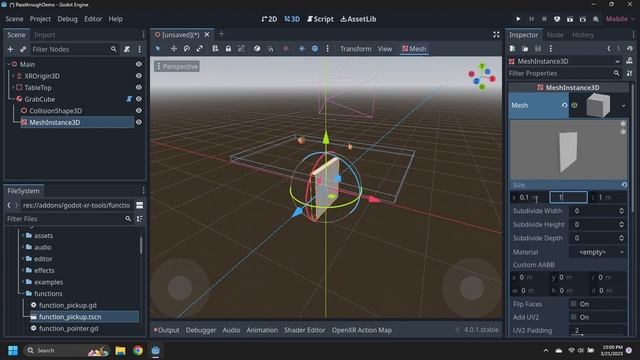640x360 pixels.
Task: Open the Transform menu button
Action: point(356,49)
